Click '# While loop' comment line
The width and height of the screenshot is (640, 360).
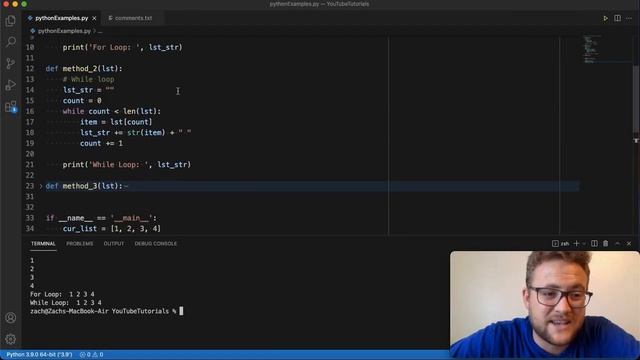[89, 79]
